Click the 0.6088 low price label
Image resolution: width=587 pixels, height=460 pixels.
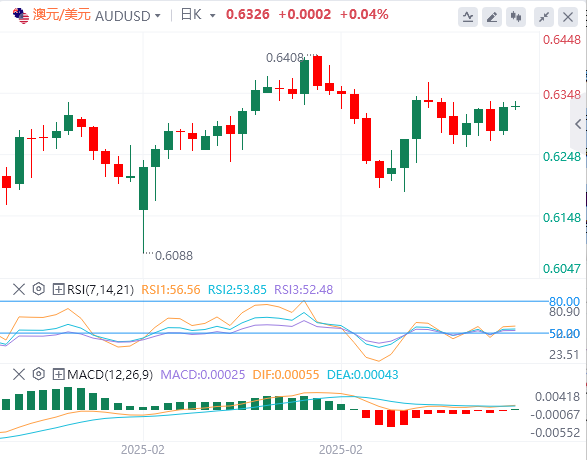(174, 256)
